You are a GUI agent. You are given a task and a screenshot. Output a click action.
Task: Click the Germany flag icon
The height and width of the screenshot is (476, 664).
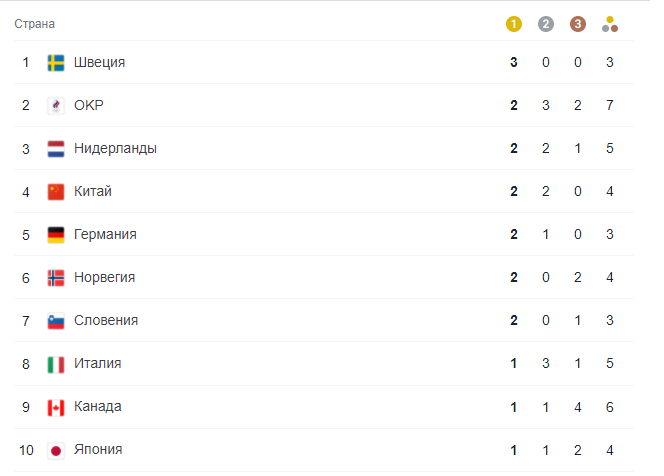point(56,235)
